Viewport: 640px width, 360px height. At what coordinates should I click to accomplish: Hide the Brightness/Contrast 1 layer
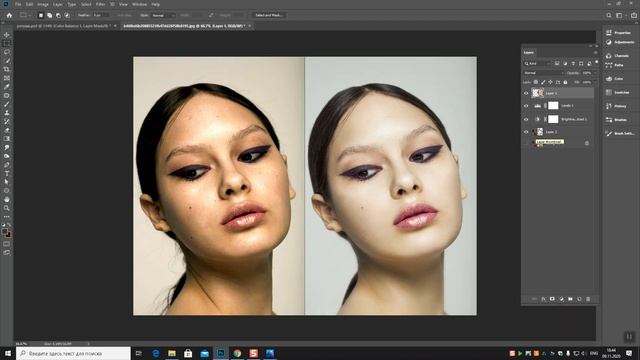(526, 119)
